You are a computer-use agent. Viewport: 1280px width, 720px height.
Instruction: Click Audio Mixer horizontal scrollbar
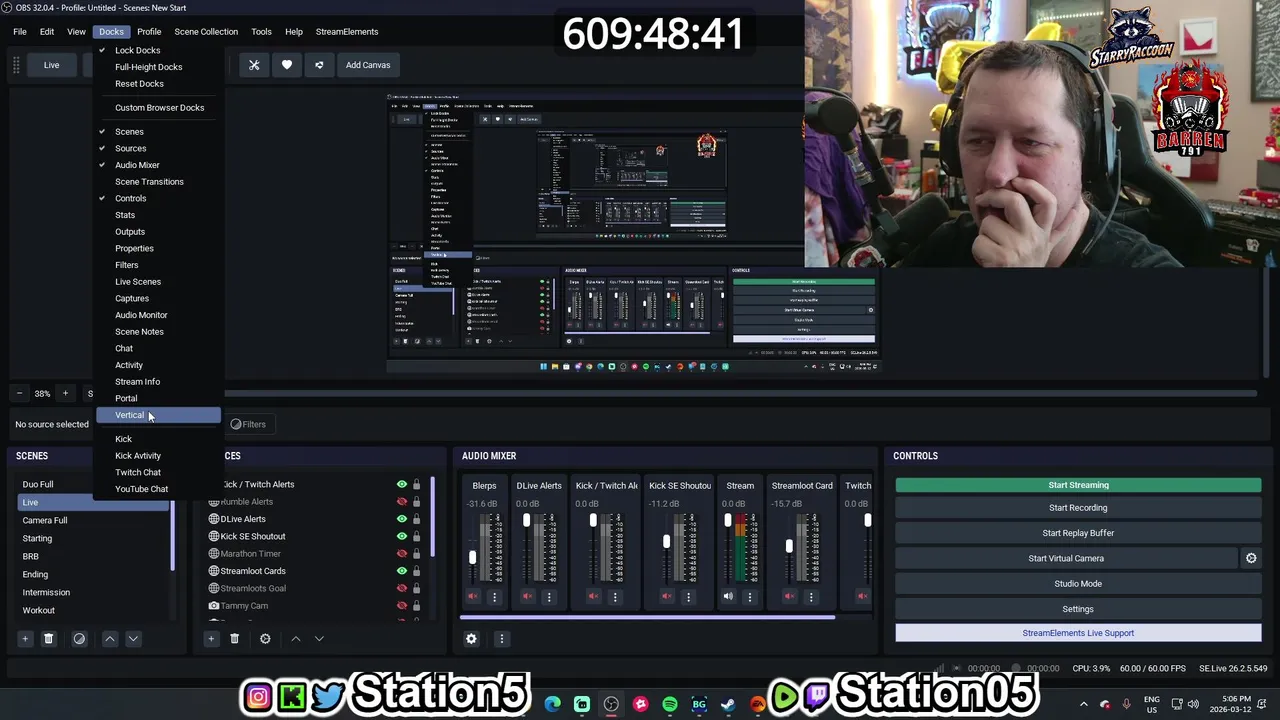tap(647, 618)
